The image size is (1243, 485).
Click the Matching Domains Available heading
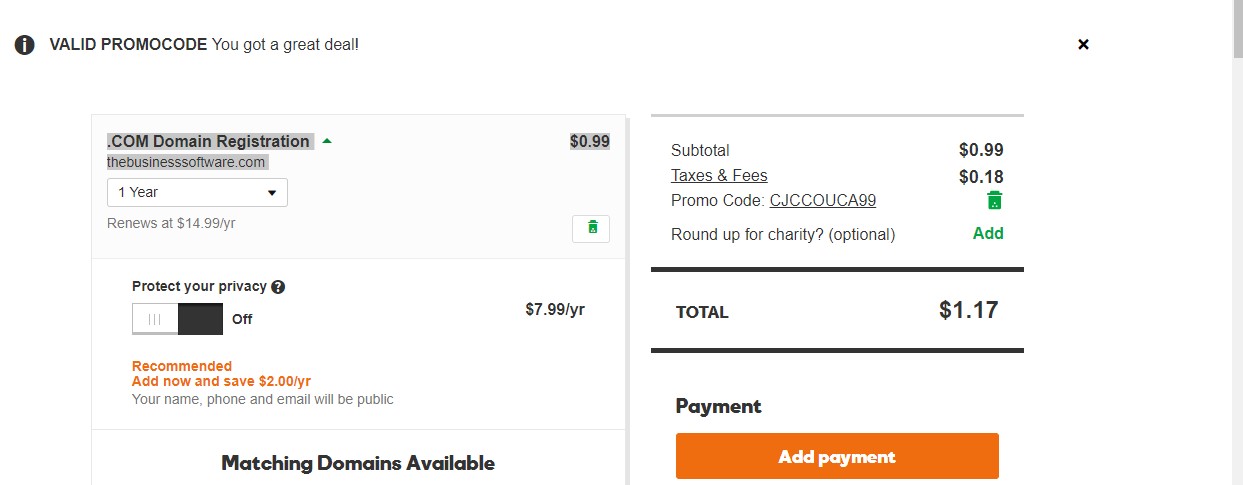coord(358,463)
